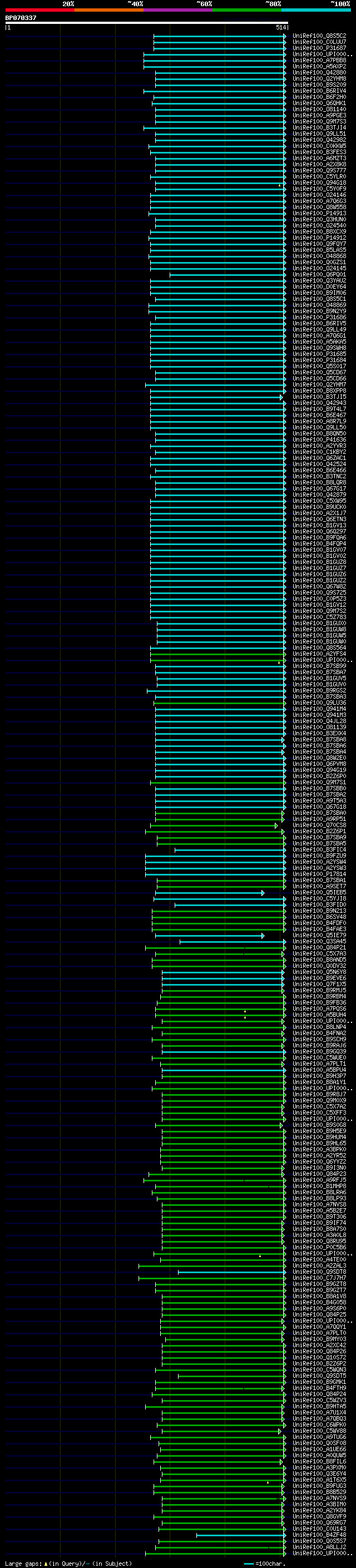Screen dimensions: 356x1568
Task: Select hit label UniRef100_Q9S777
Action: tap(319, 170)
